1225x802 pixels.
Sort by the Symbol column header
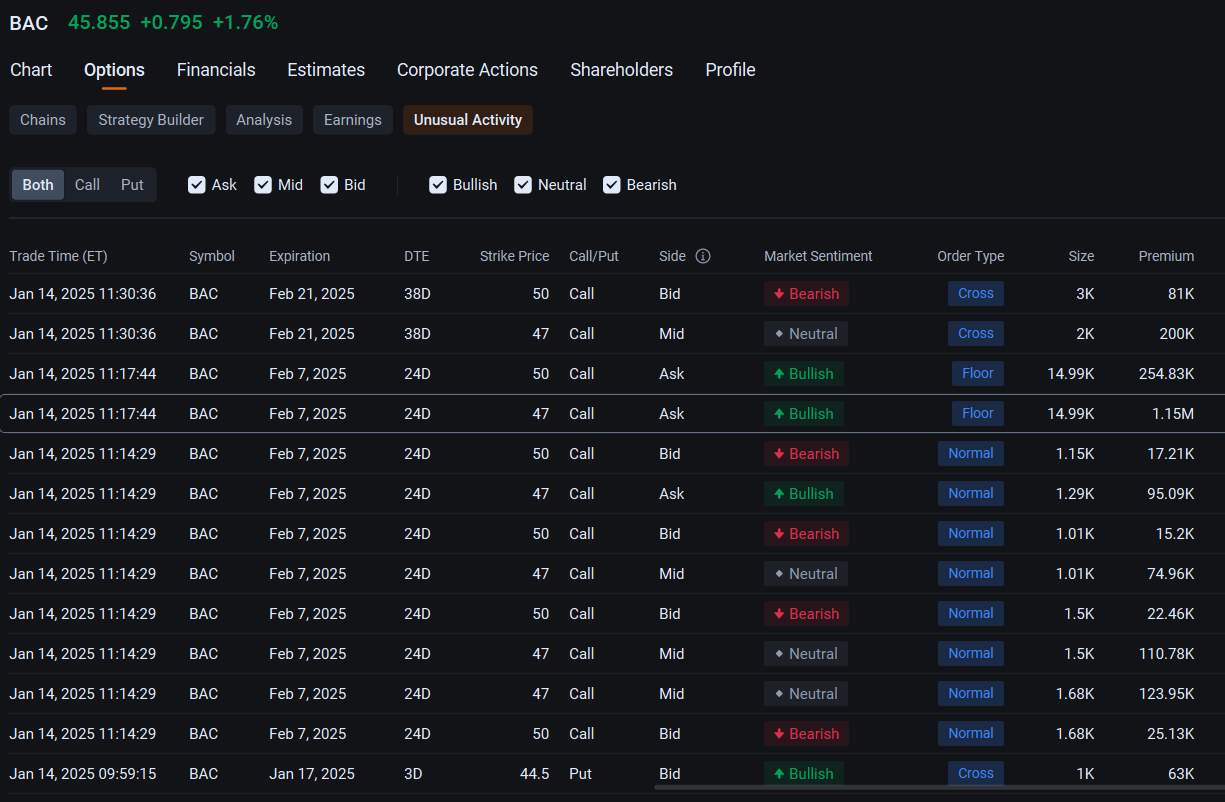pyautogui.click(x=212, y=256)
